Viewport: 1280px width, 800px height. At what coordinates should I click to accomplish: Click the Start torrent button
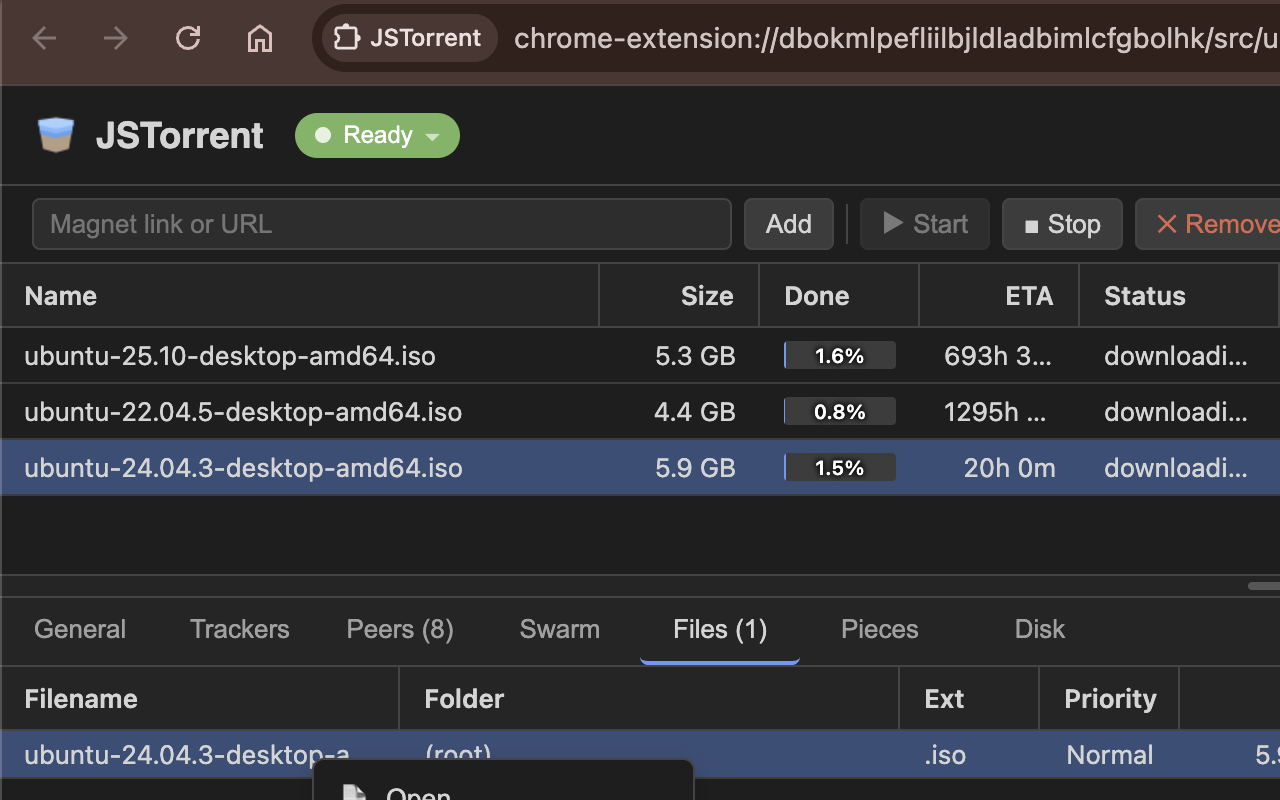[925, 224]
